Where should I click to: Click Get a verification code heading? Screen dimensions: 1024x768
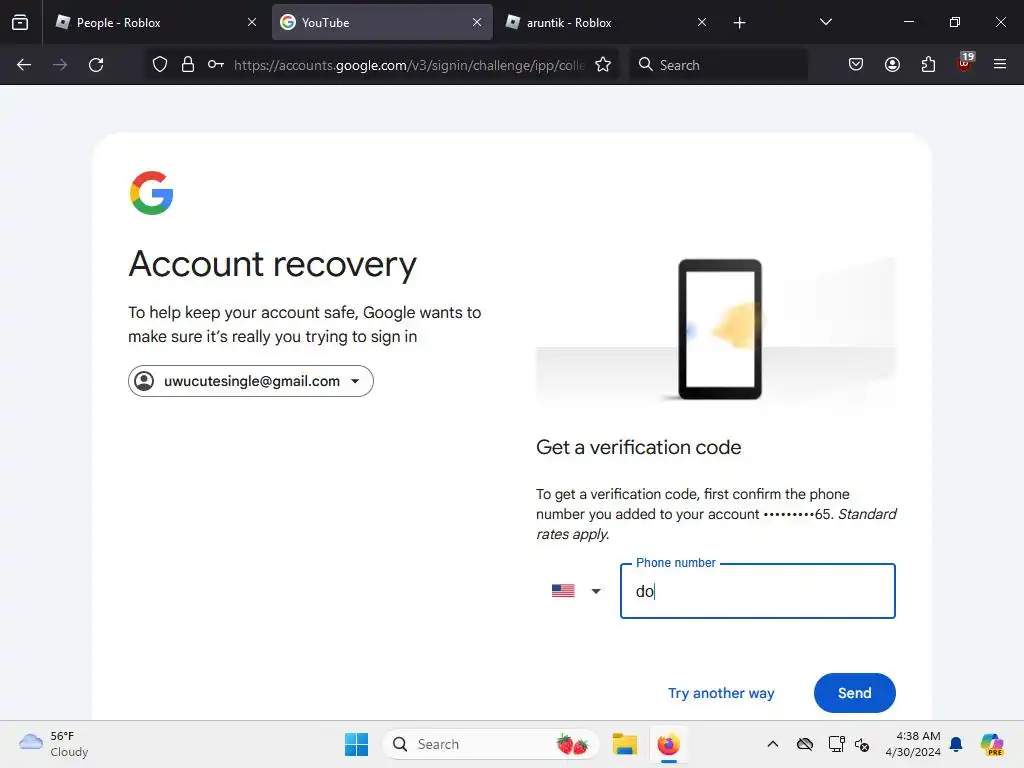tap(639, 447)
